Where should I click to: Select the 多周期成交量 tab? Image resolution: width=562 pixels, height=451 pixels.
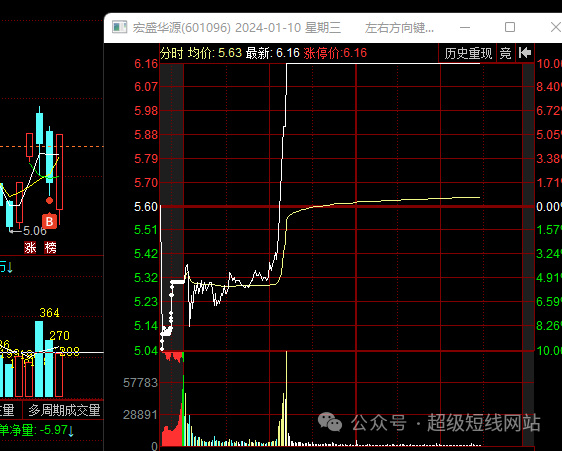[64, 410]
